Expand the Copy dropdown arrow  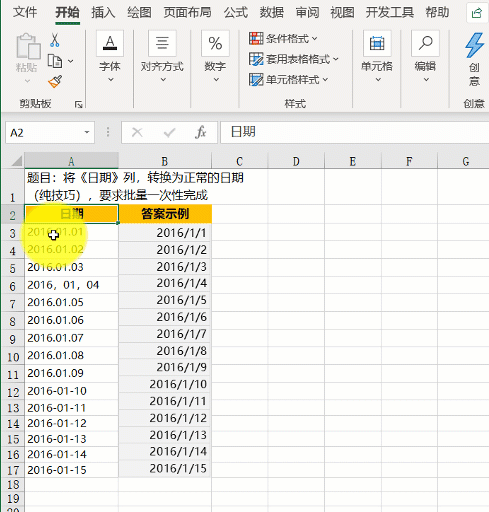click(70, 61)
